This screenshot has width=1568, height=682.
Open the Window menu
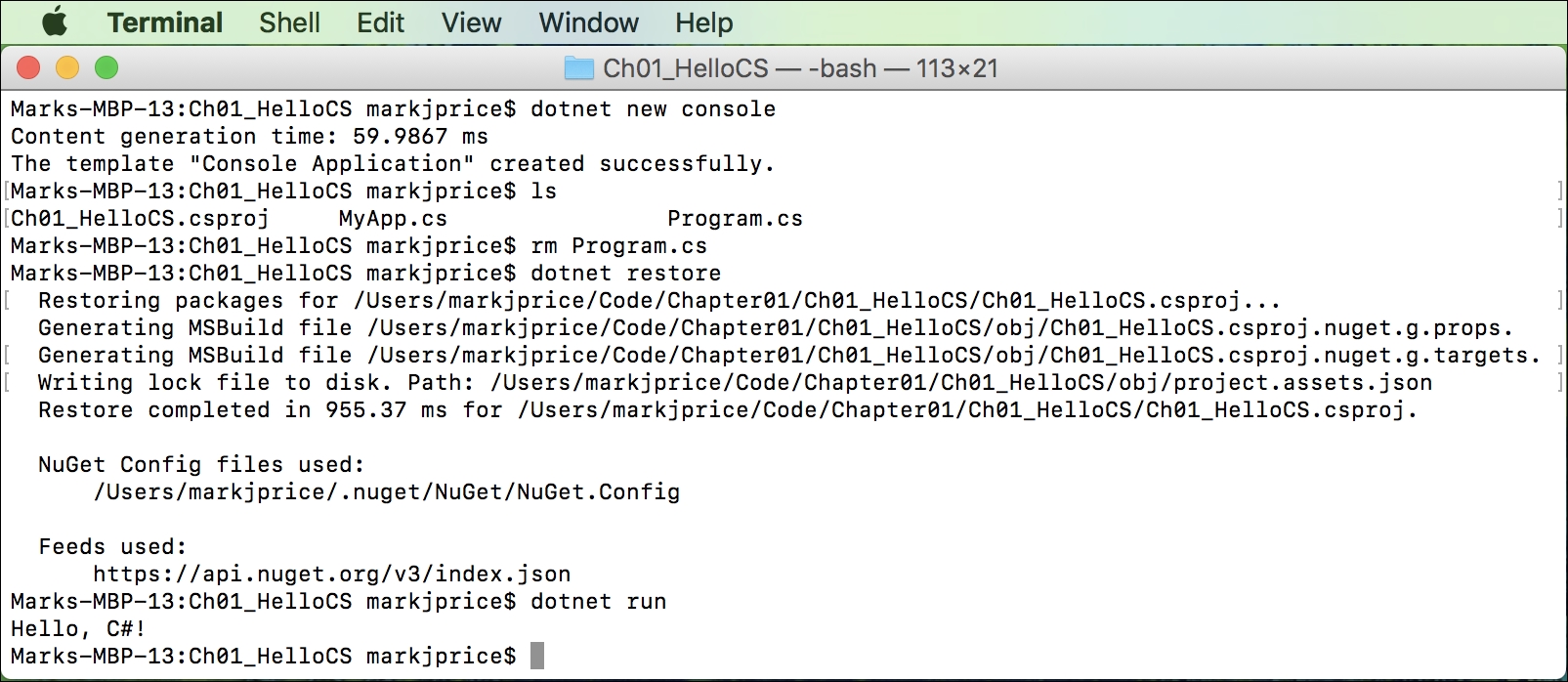[588, 22]
